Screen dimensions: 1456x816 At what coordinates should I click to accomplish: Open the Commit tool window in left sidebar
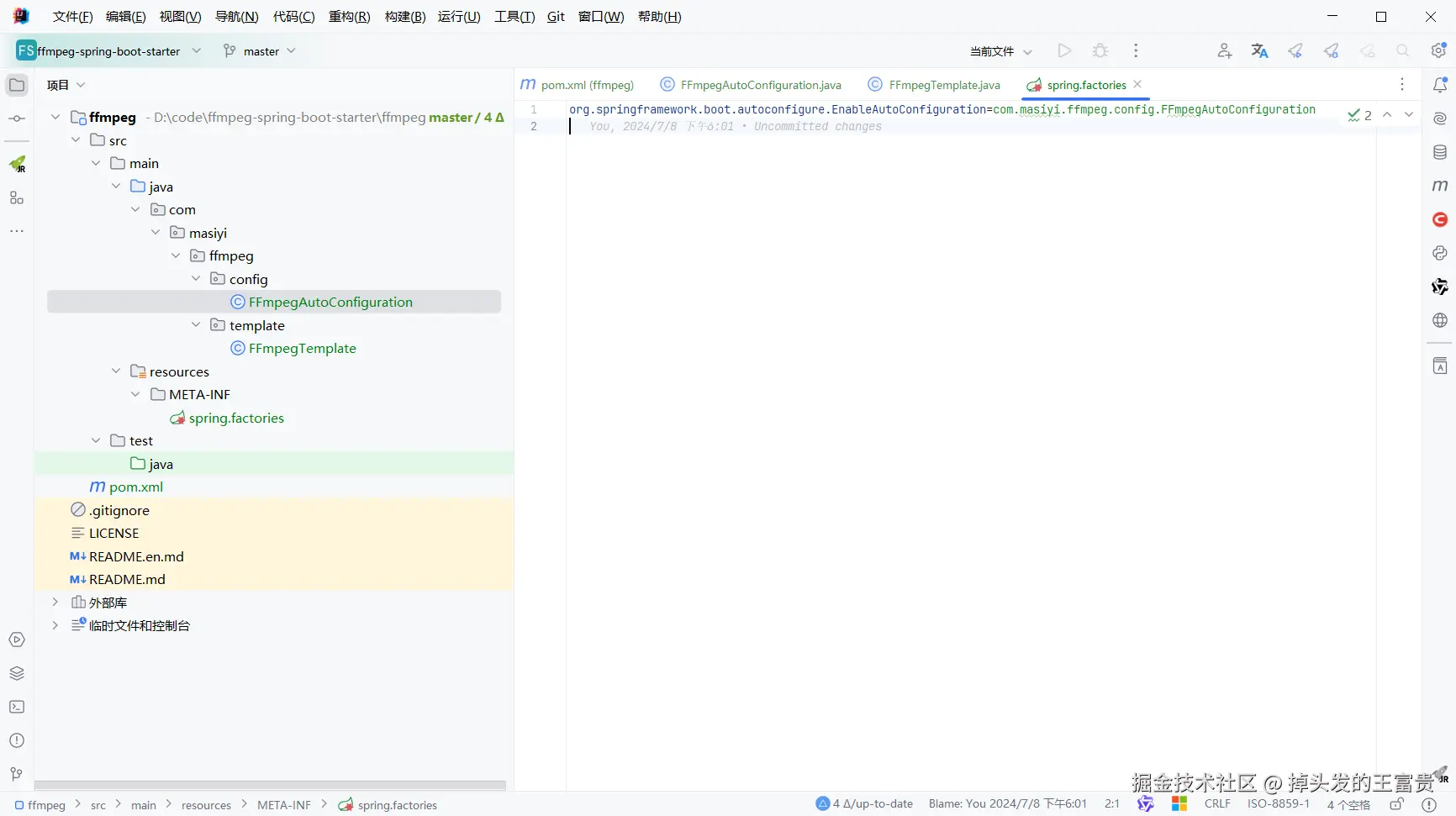point(17,118)
